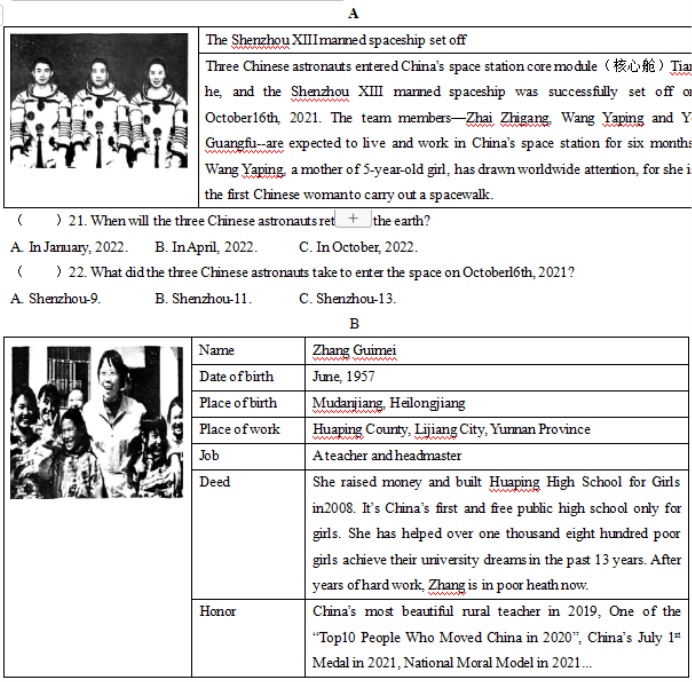Click the Name label cell
This screenshot has height=682, width=692.
(217, 351)
